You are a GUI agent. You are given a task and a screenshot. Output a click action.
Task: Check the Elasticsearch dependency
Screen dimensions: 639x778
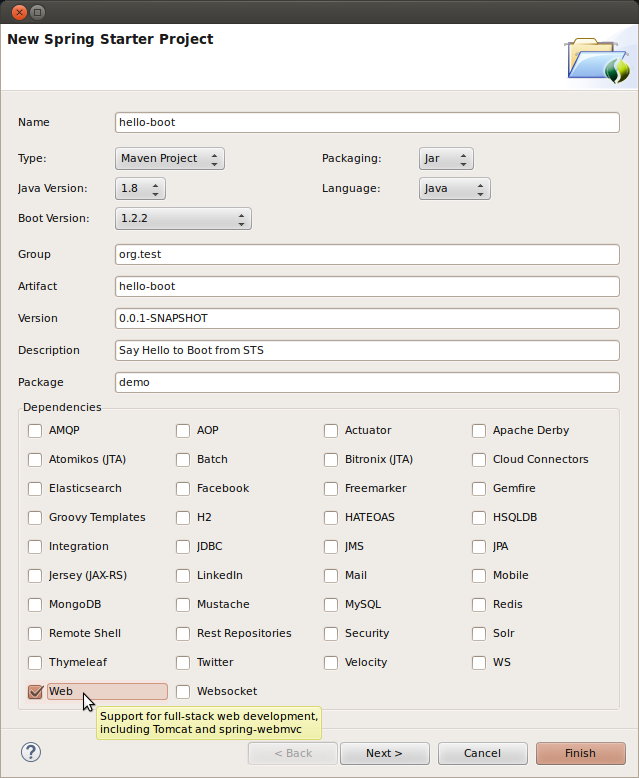tap(35, 489)
